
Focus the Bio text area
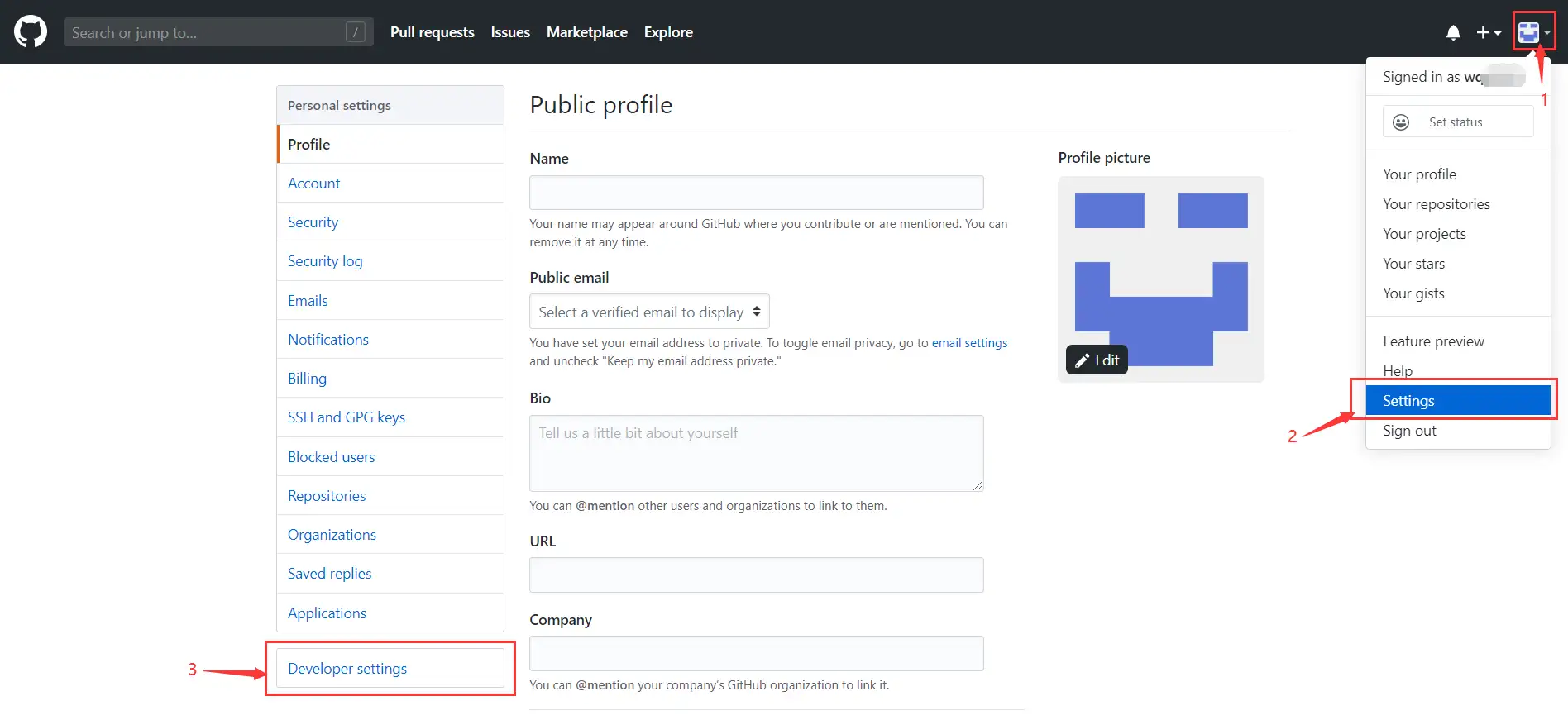[x=756, y=453]
